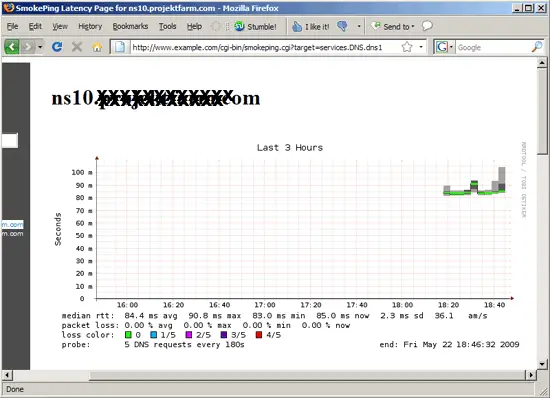Click the speech bubble comments icon
This screenshot has width=550, height=398.
point(427,26)
